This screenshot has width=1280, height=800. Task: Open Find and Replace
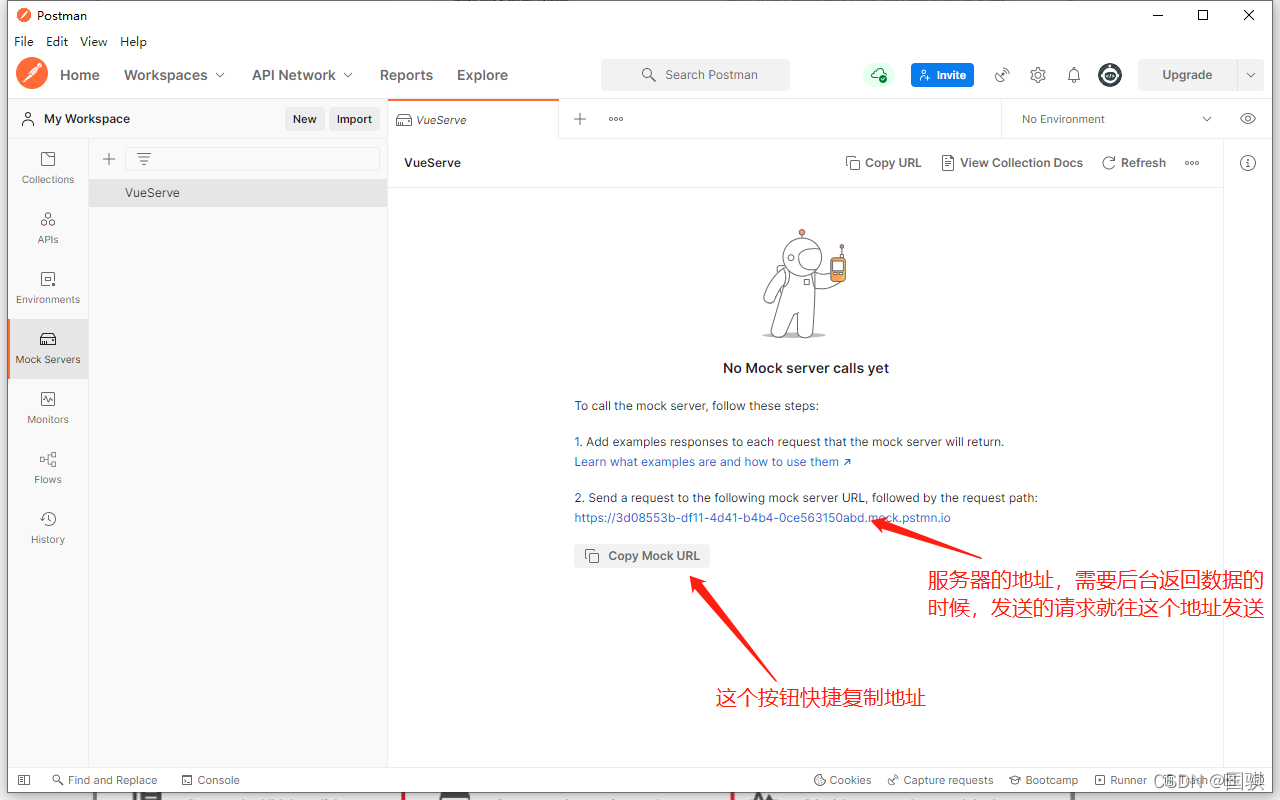(x=105, y=780)
